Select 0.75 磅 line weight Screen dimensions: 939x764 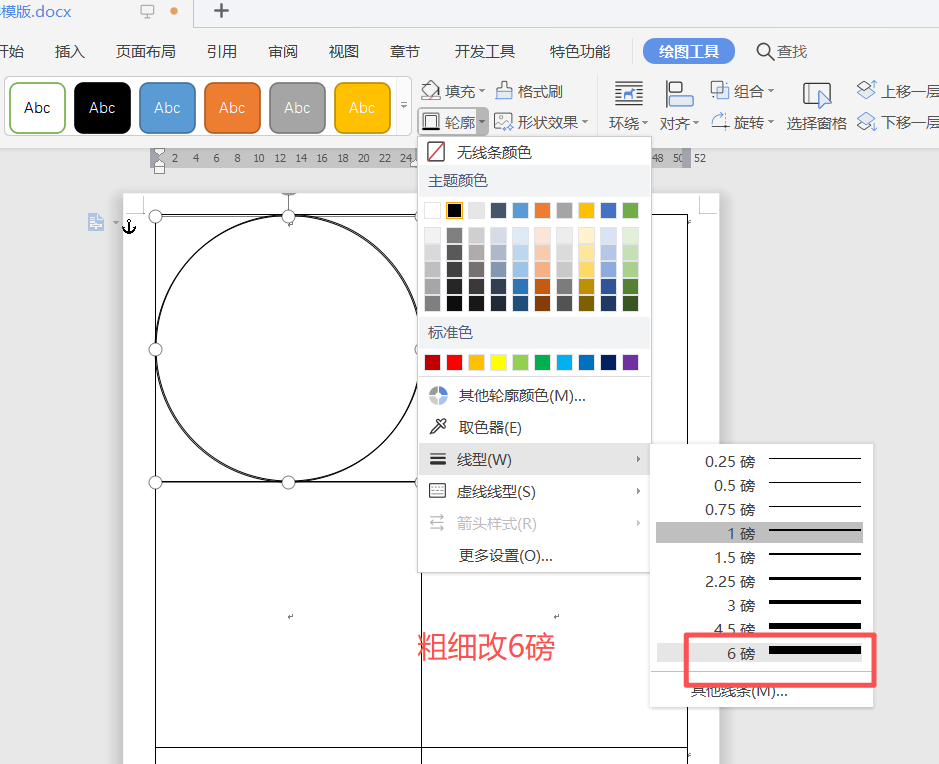pyautogui.click(x=759, y=509)
